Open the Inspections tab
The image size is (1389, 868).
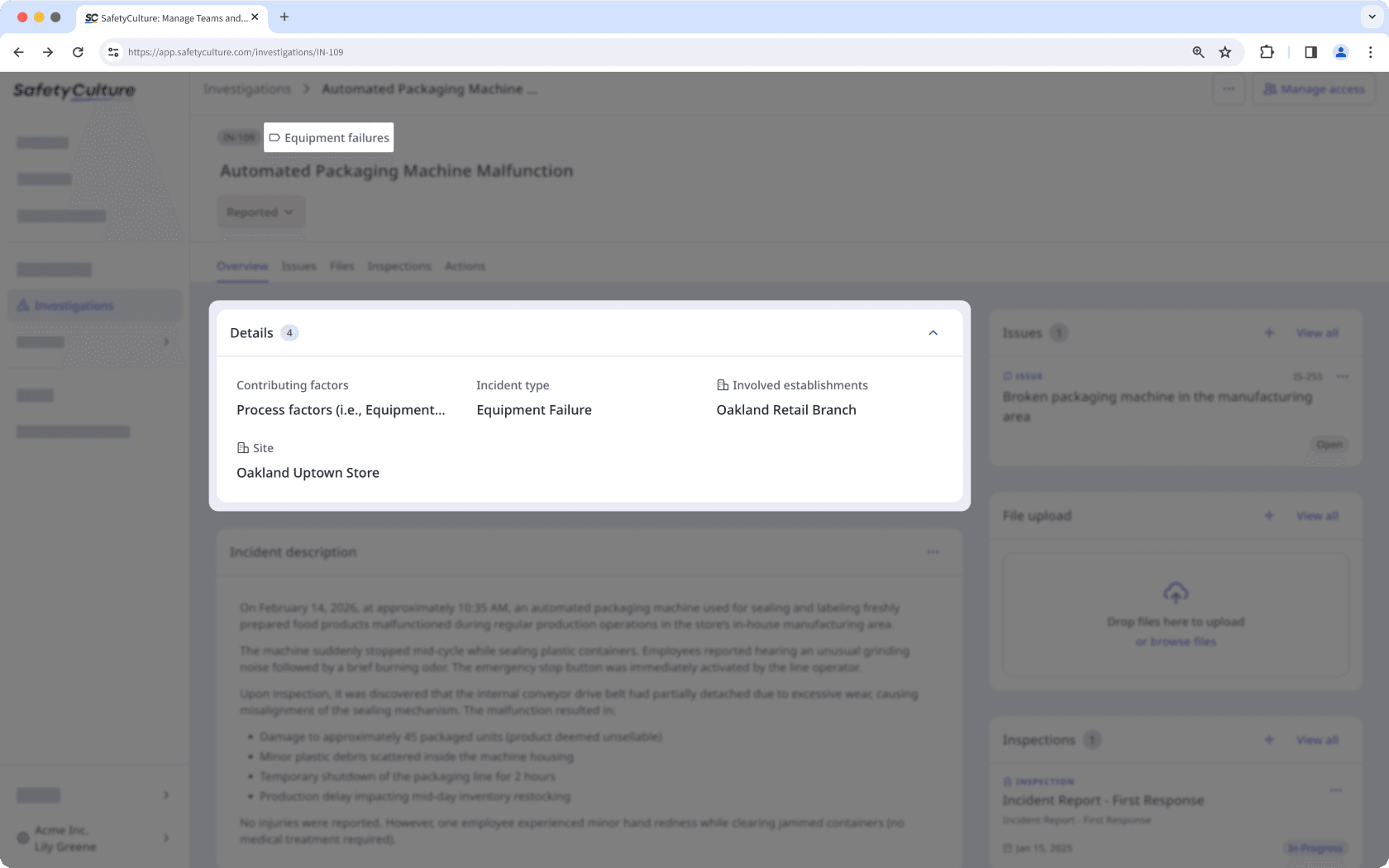click(399, 266)
